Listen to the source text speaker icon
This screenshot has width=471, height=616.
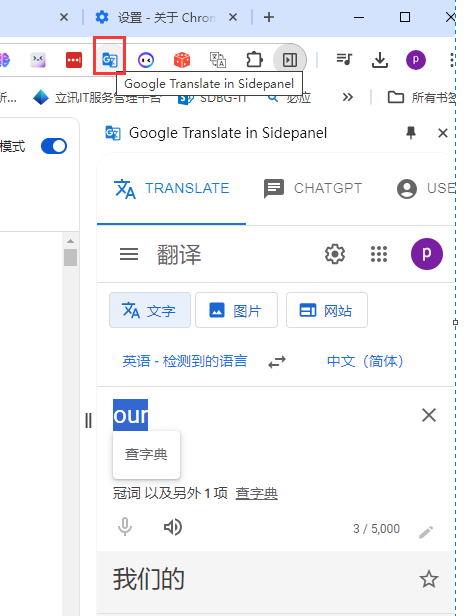pyautogui.click(x=173, y=527)
